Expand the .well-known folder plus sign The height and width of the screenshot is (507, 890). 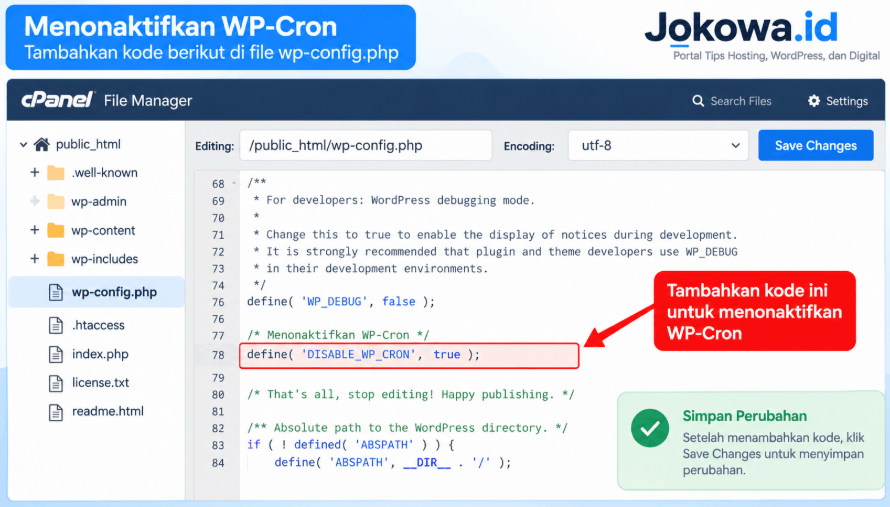point(35,172)
